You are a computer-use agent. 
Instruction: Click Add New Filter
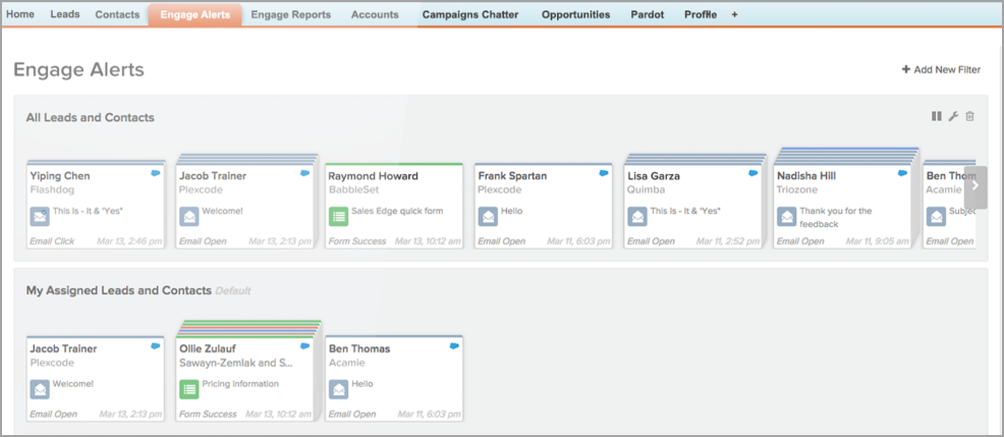tap(941, 70)
